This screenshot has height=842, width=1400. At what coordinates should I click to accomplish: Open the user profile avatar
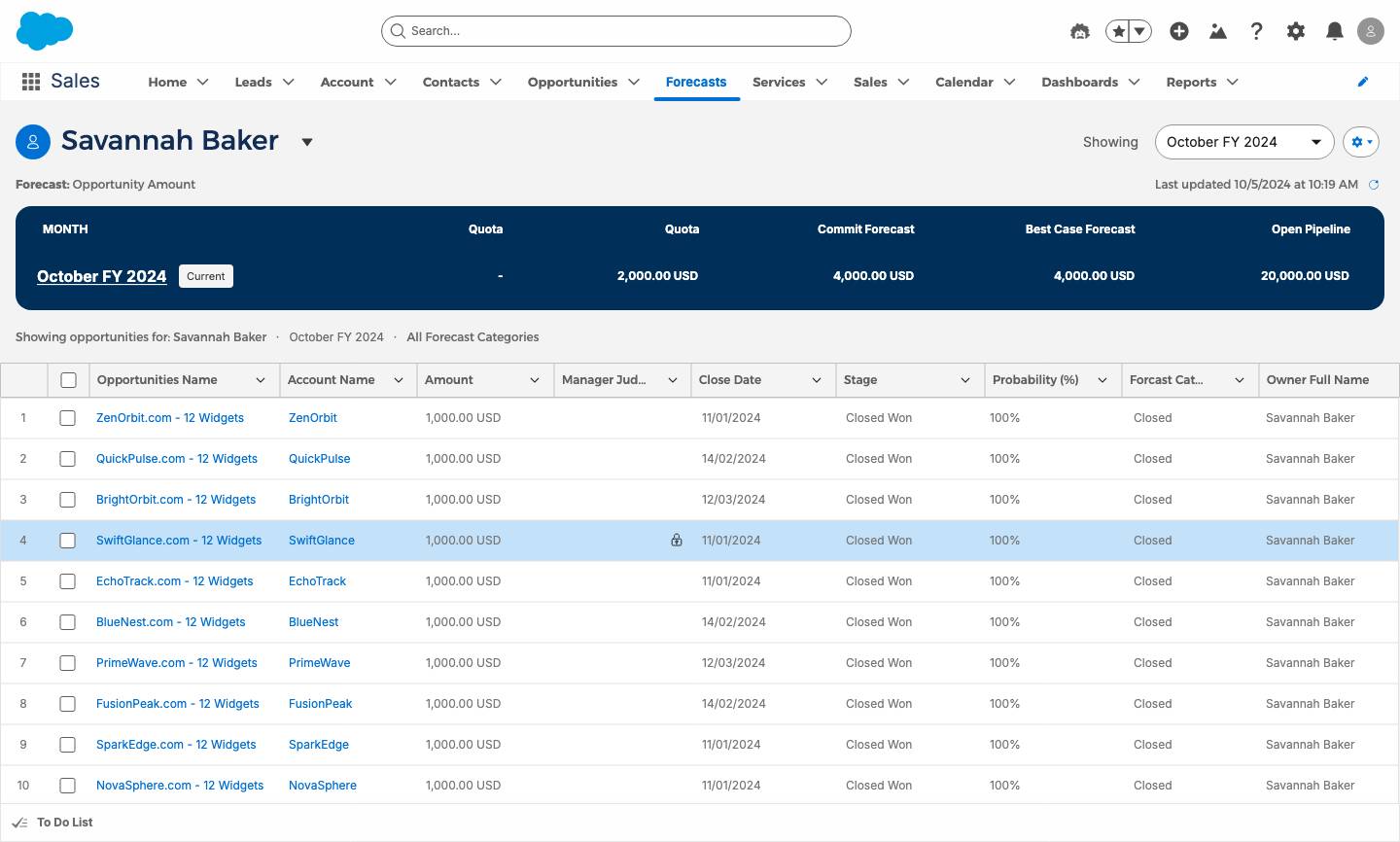pyautogui.click(x=1371, y=31)
